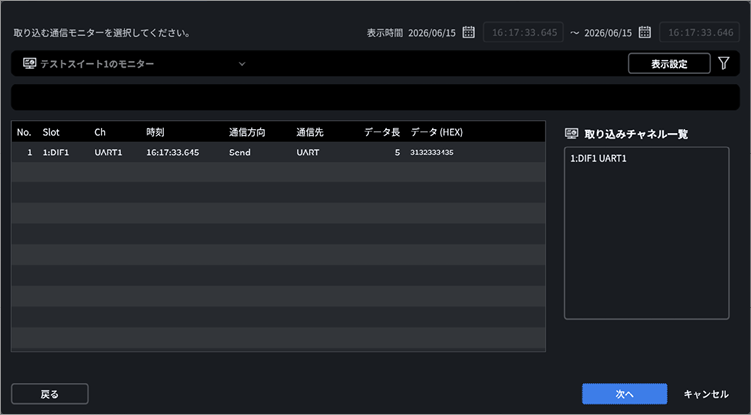Click the 戻る button
This screenshot has width=751, height=415.
point(50,394)
